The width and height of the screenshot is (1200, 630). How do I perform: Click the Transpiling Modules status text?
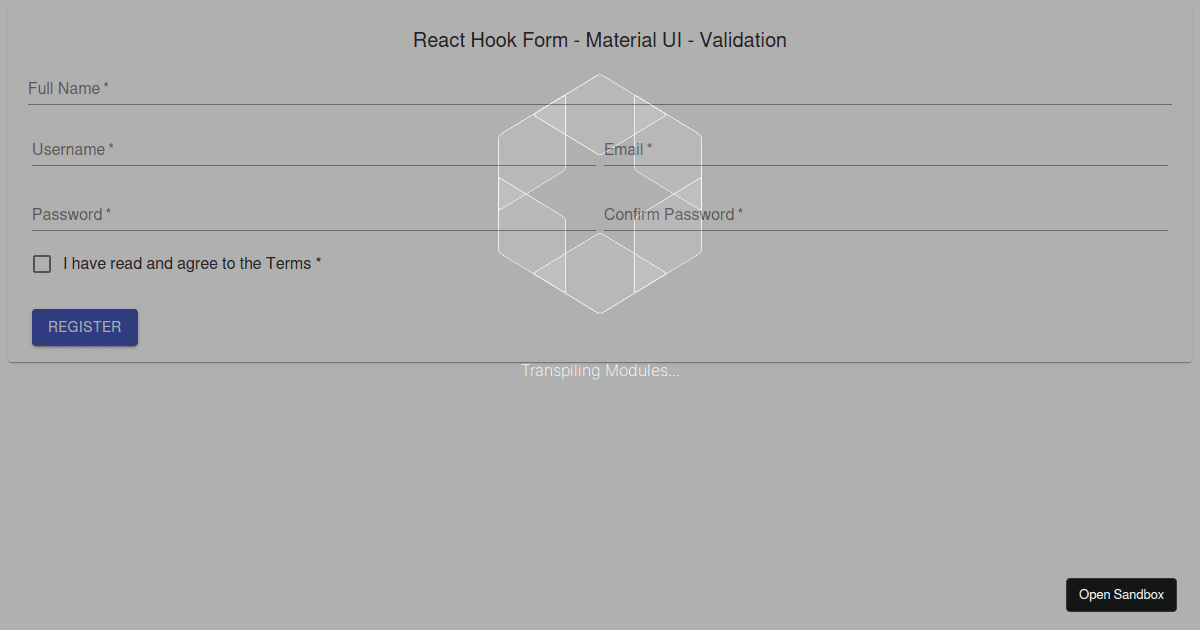click(599, 370)
